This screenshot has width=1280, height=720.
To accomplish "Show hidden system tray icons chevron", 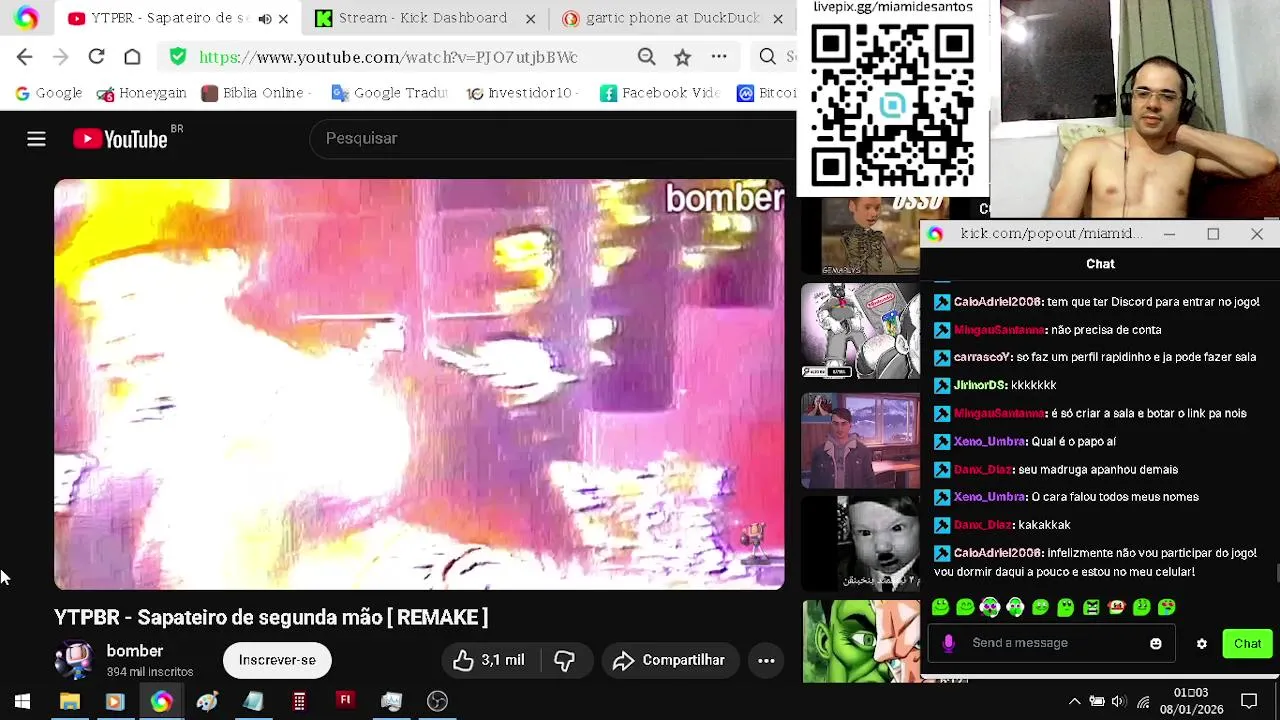I will [1074, 701].
